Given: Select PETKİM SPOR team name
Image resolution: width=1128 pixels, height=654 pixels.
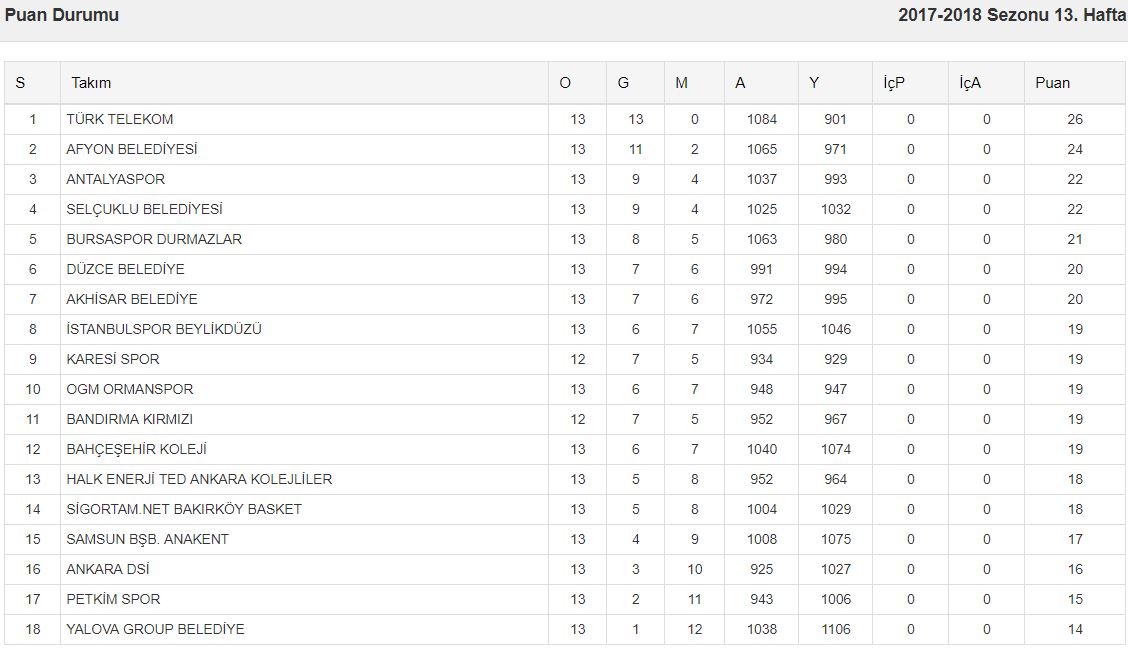Looking at the screenshot, I should click(x=113, y=599).
